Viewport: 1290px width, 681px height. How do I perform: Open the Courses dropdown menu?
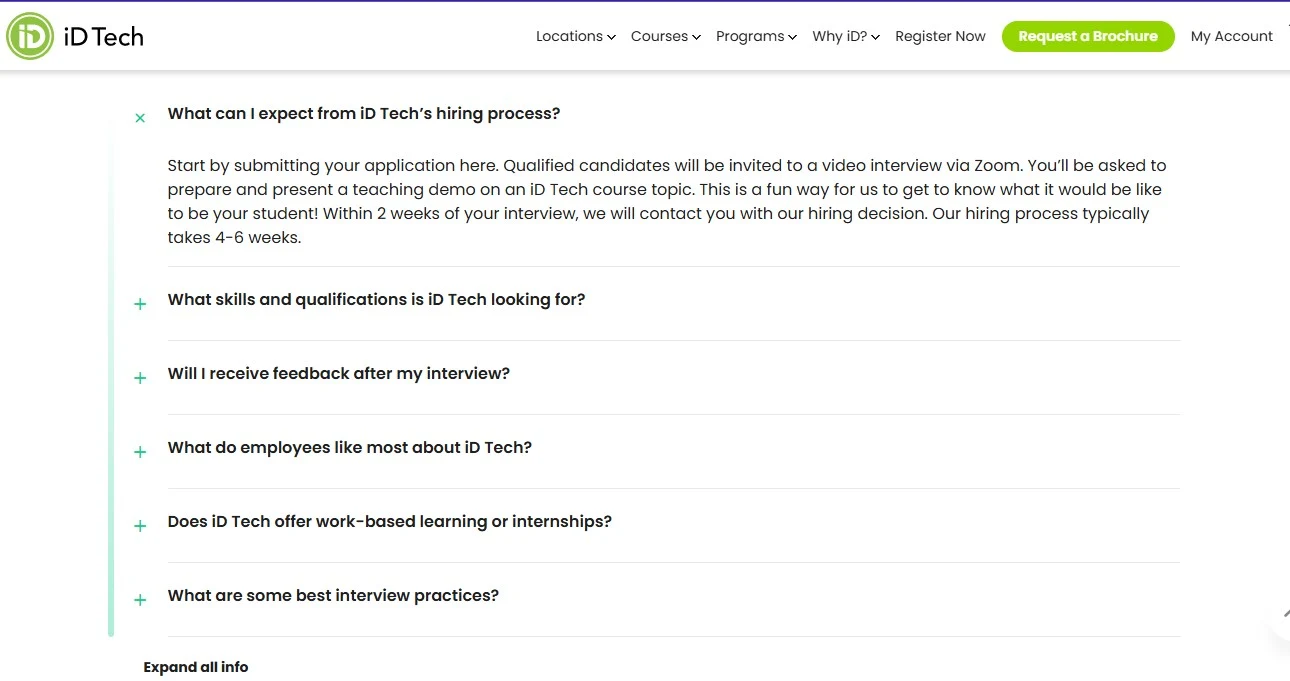point(665,36)
